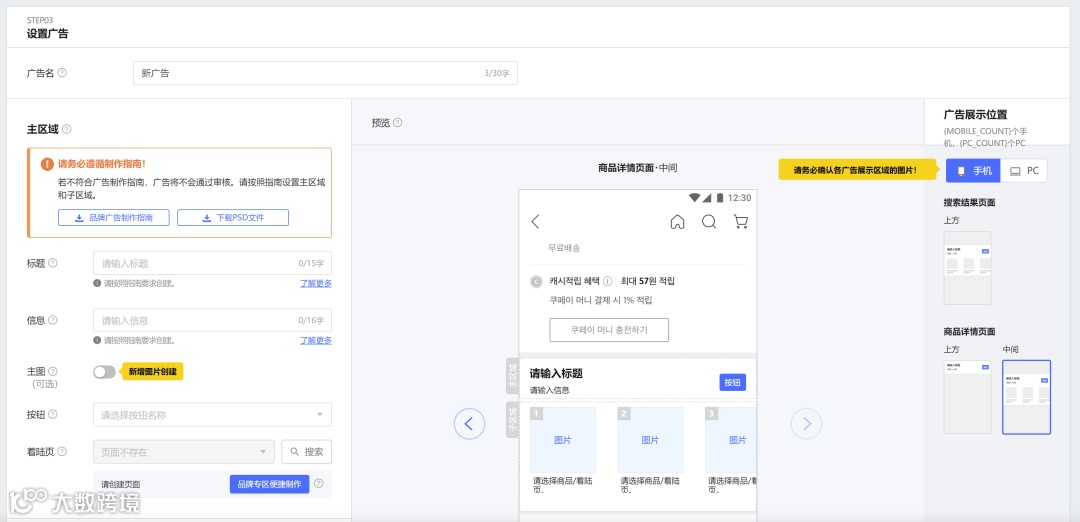
Task: Click help icon beside 主图 label
Action: [x=53, y=371]
